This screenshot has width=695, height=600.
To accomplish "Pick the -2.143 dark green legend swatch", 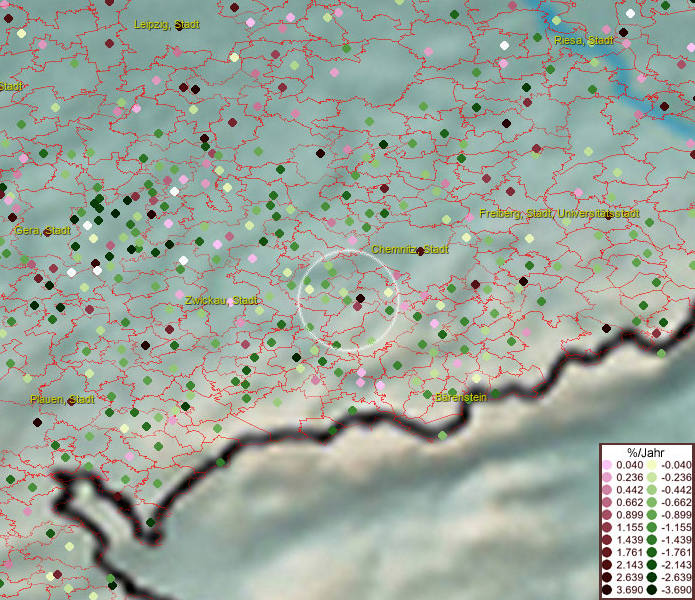I will (652, 565).
